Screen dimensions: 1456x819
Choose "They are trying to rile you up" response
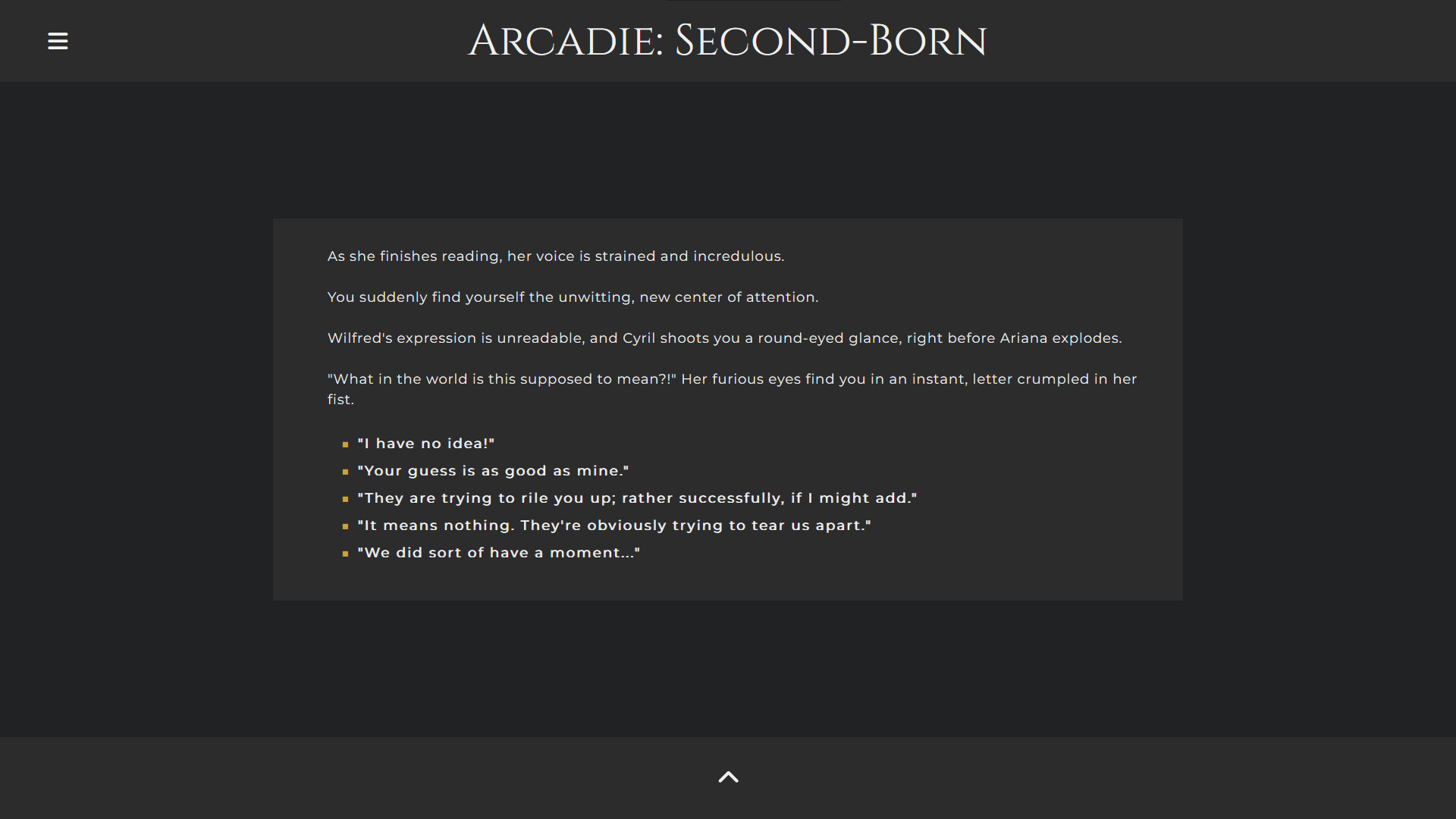[x=637, y=498]
